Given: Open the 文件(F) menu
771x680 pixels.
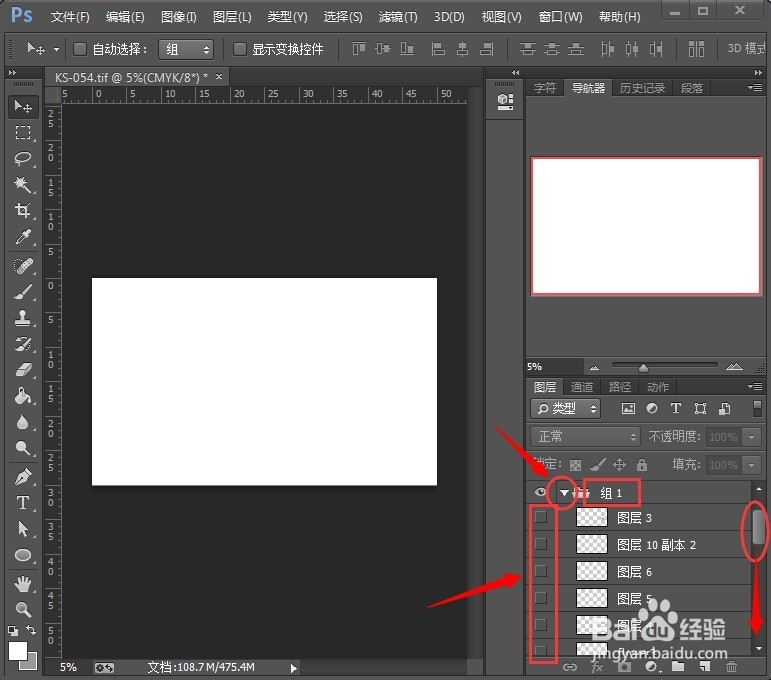Looking at the screenshot, I should 70,17.
